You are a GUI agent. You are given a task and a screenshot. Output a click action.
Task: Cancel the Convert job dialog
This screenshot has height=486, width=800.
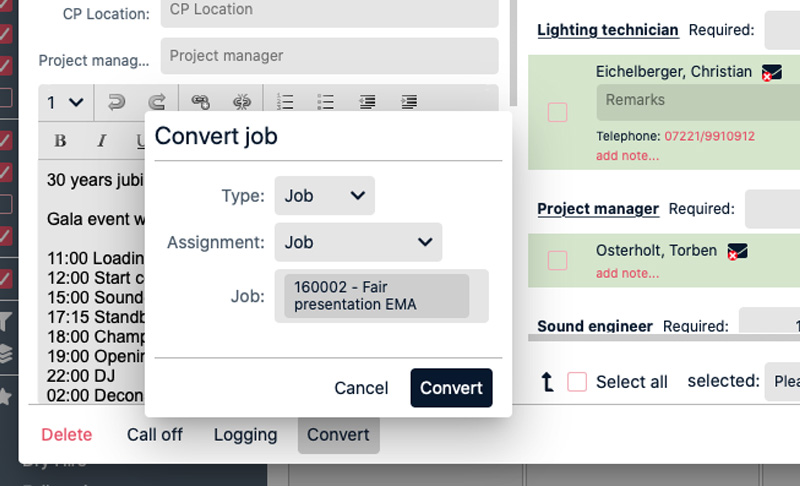click(x=361, y=388)
